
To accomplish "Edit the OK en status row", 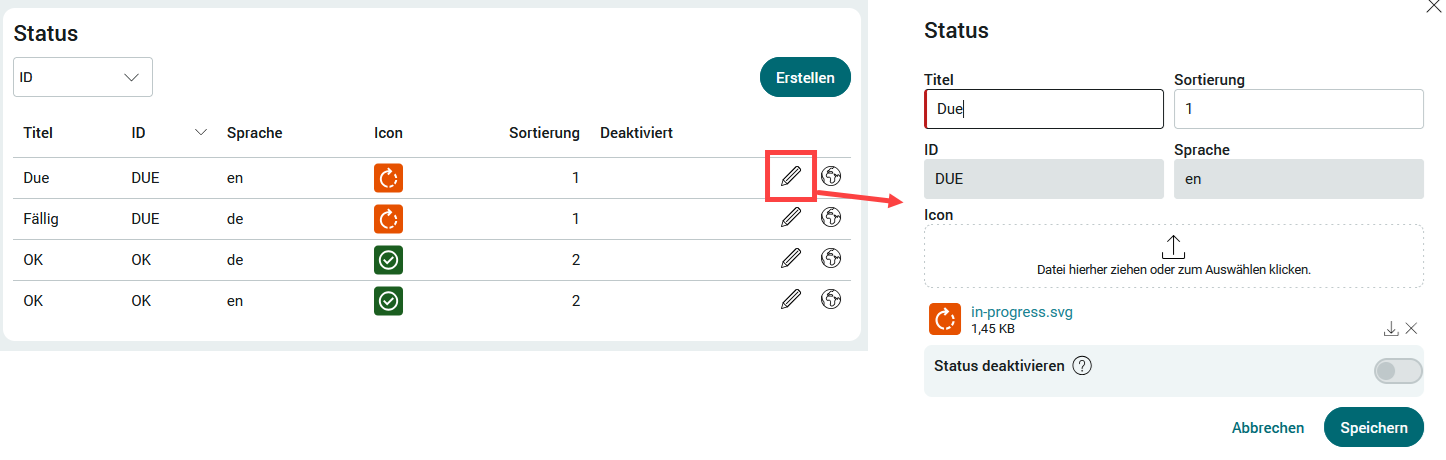I will coord(791,298).
